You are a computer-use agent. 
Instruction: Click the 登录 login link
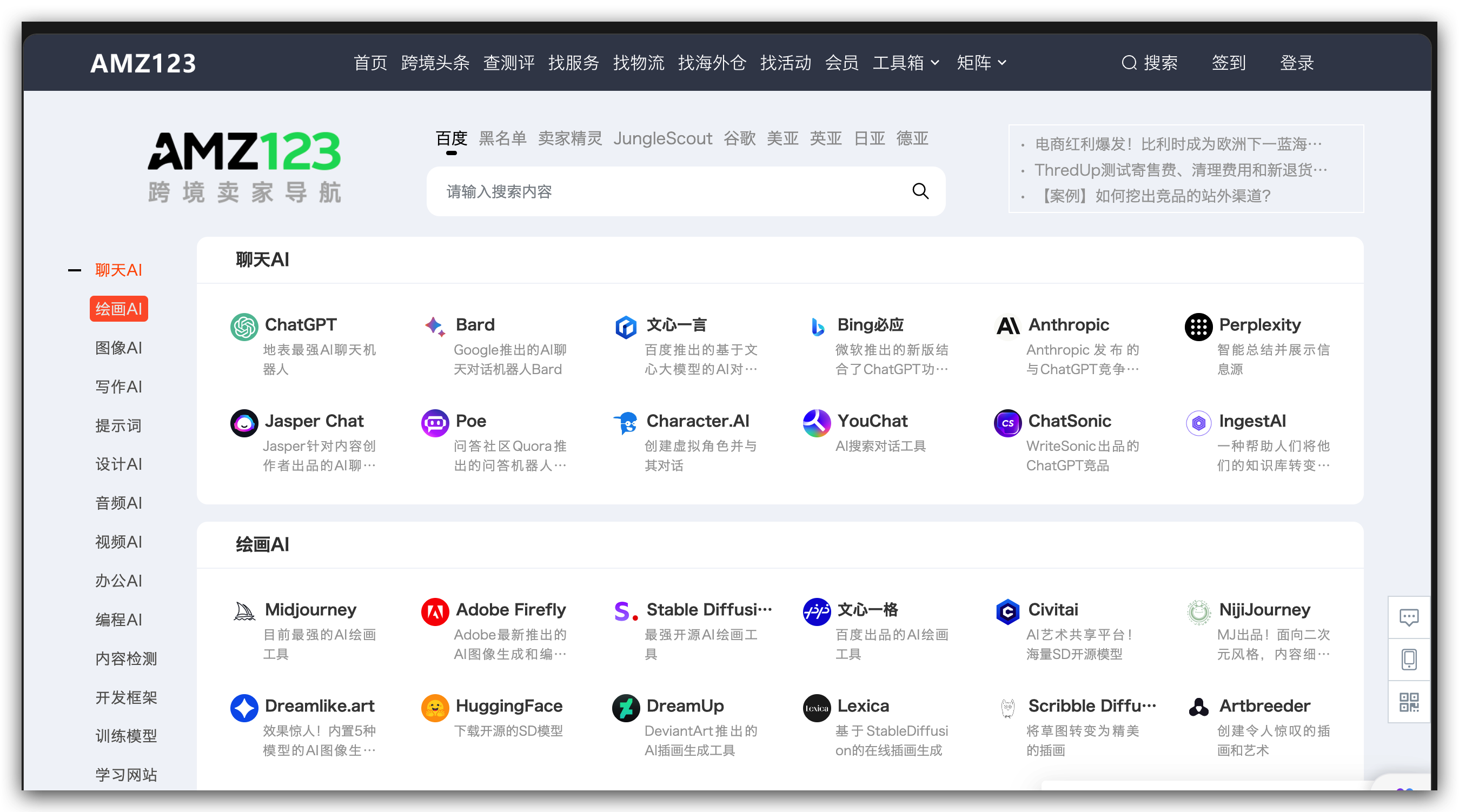1297,62
